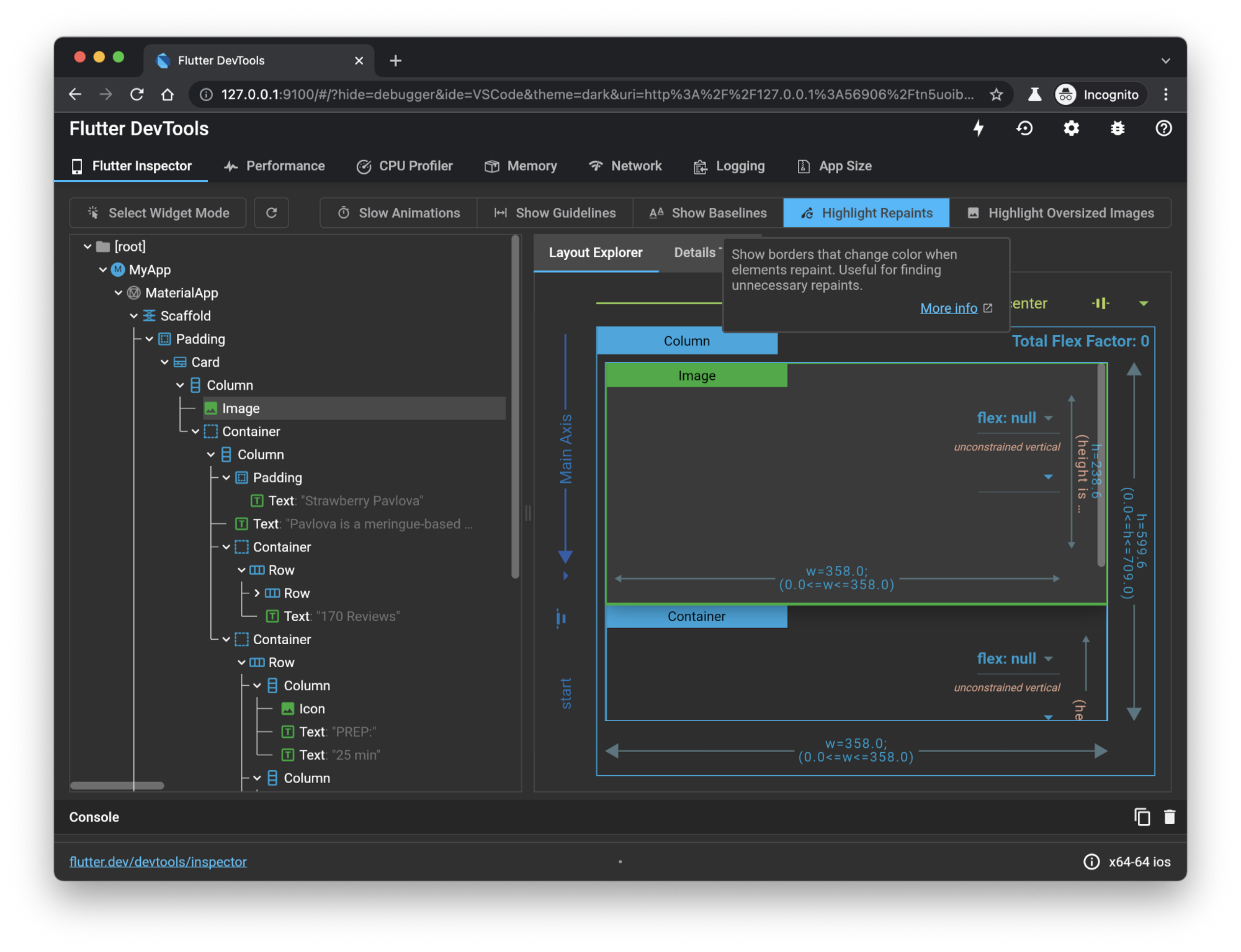
Task: Click the CPU Profiler tab icon
Action: pos(362,165)
